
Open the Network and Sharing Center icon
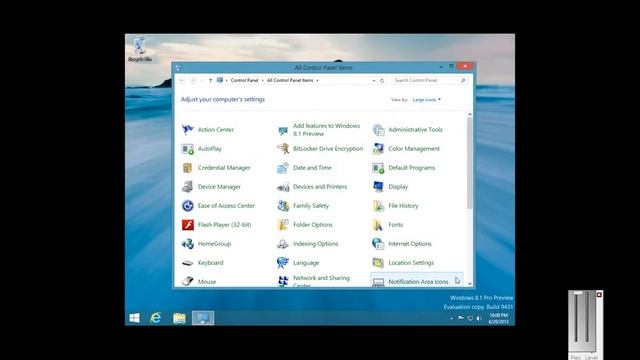pos(283,281)
